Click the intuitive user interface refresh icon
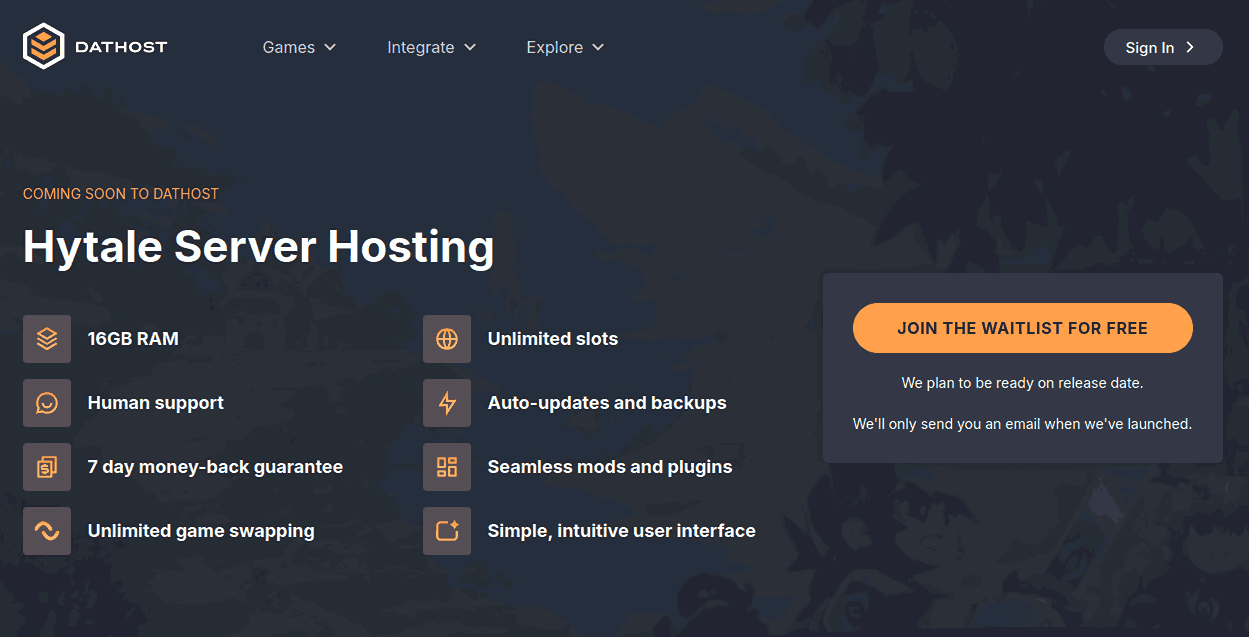1249x637 pixels. (446, 531)
